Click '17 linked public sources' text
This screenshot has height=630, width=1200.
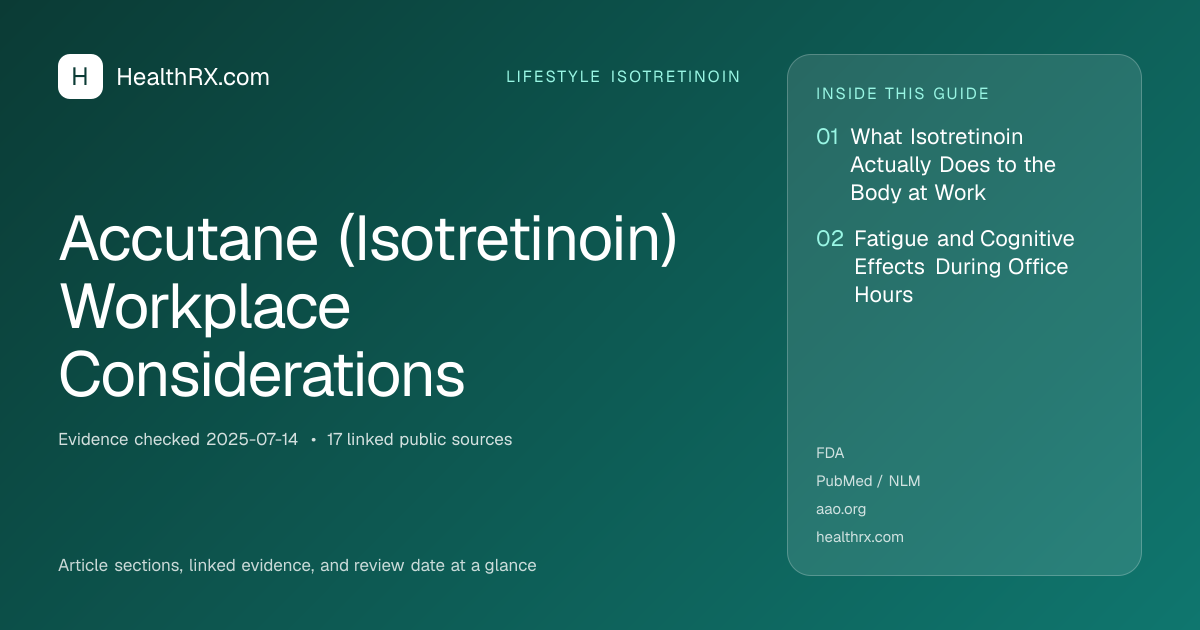point(419,439)
